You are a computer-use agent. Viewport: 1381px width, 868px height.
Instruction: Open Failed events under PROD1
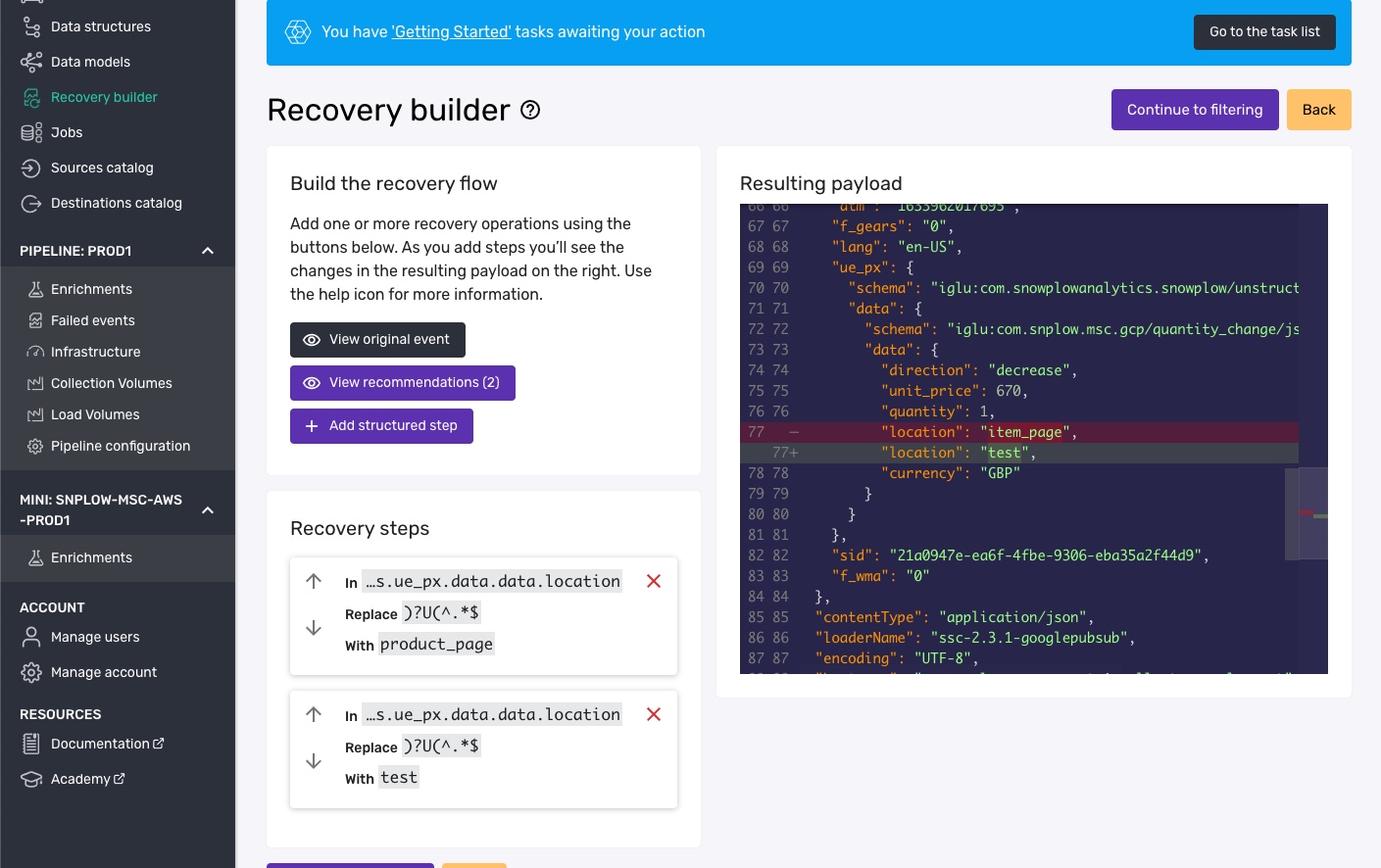tap(93, 320)
